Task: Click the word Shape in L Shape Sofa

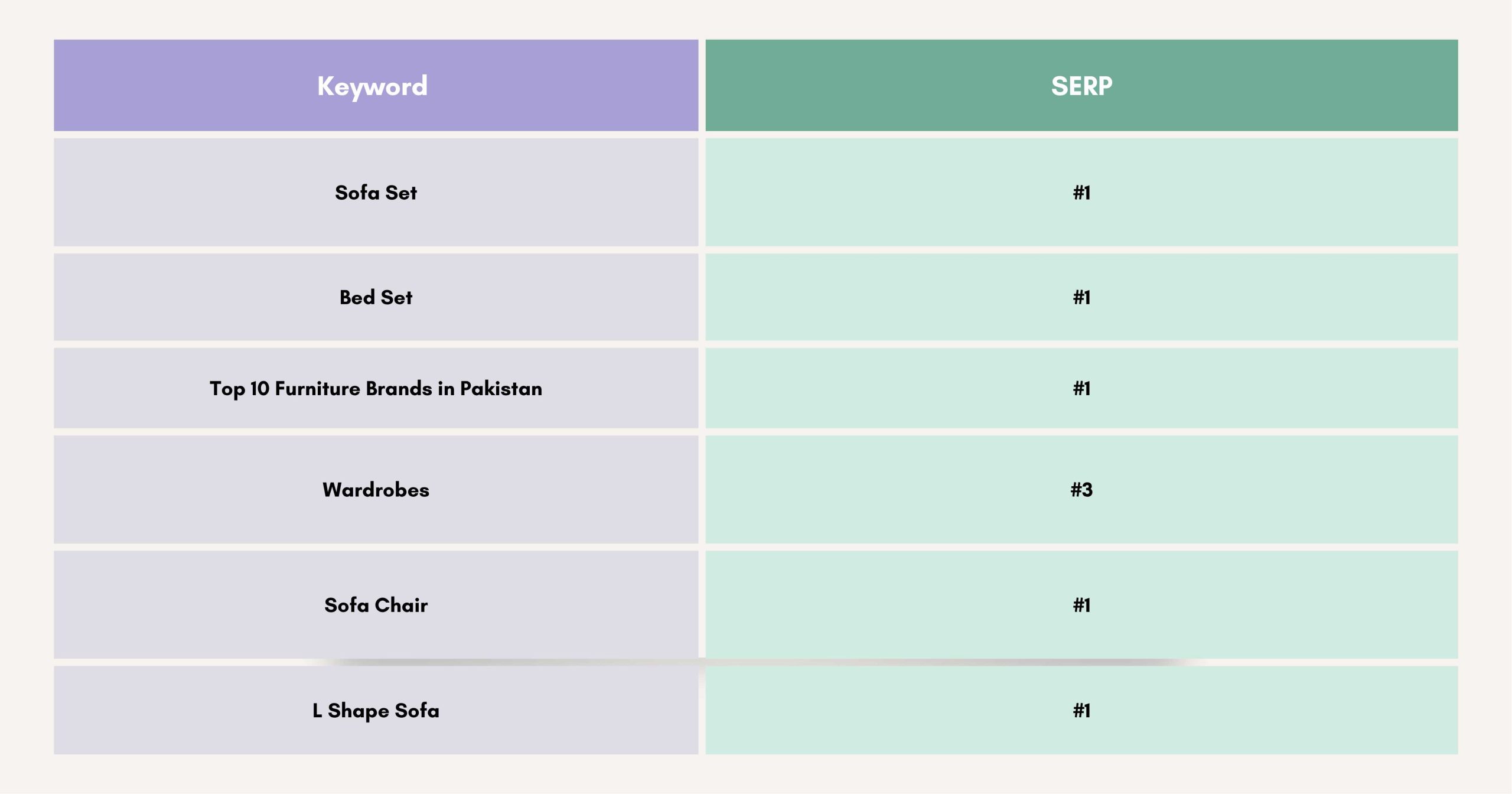Action: point(359,711)
